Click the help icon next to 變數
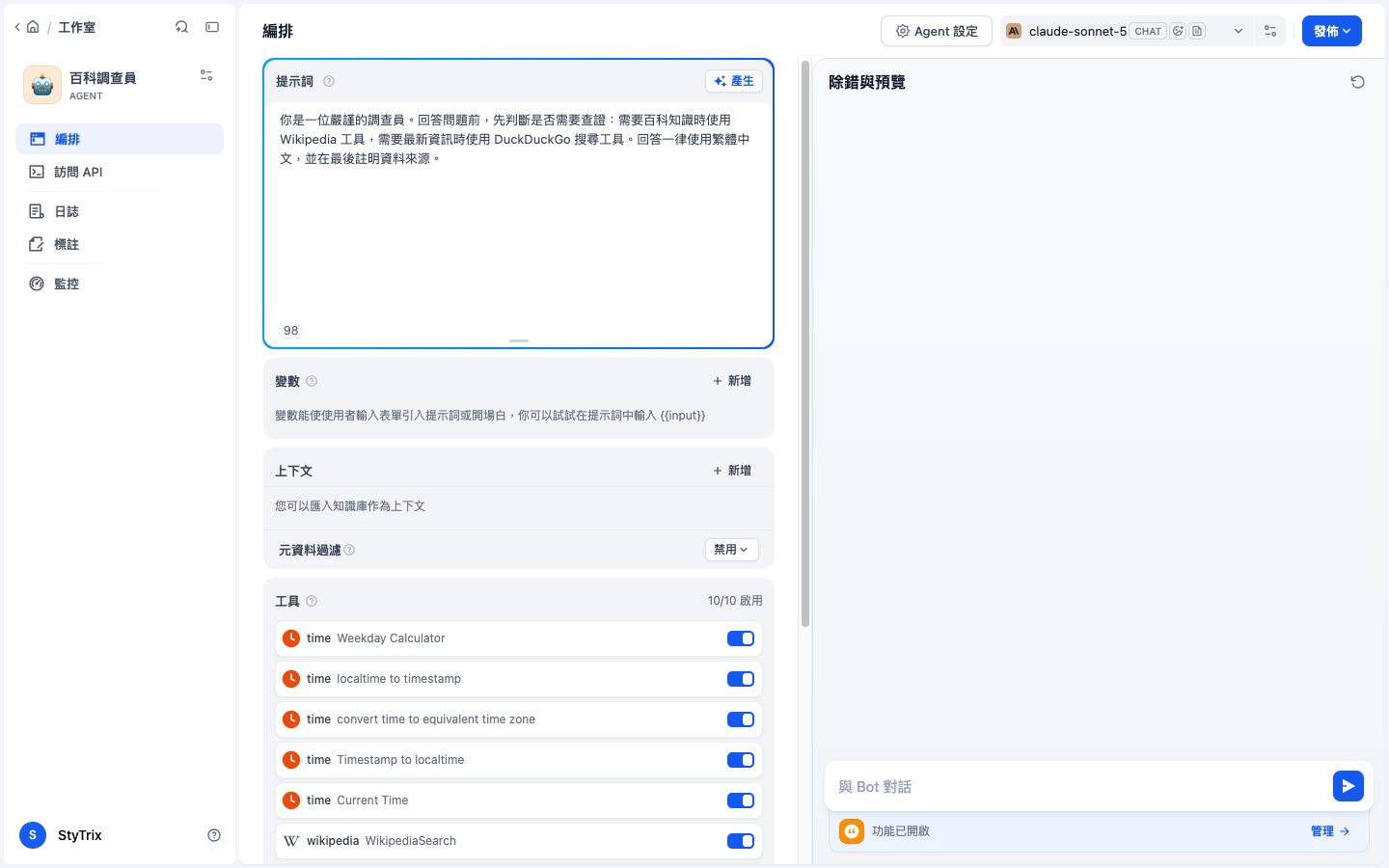This screenshot has width=1389, height=868. 312,381
